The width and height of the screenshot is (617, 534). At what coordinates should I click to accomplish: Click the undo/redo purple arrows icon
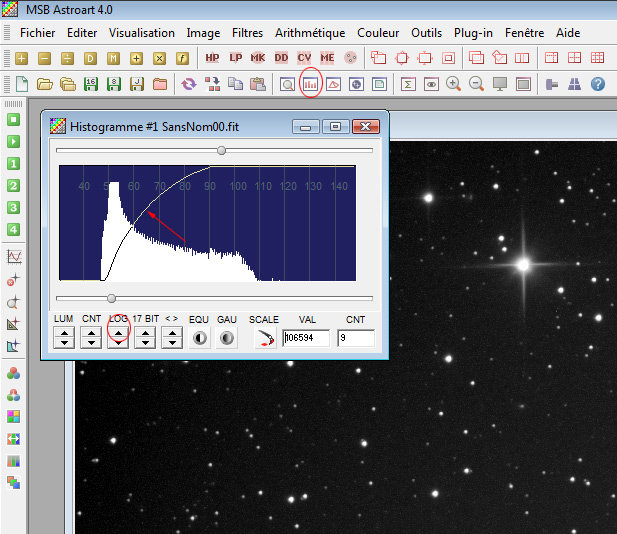pos(189,84)
